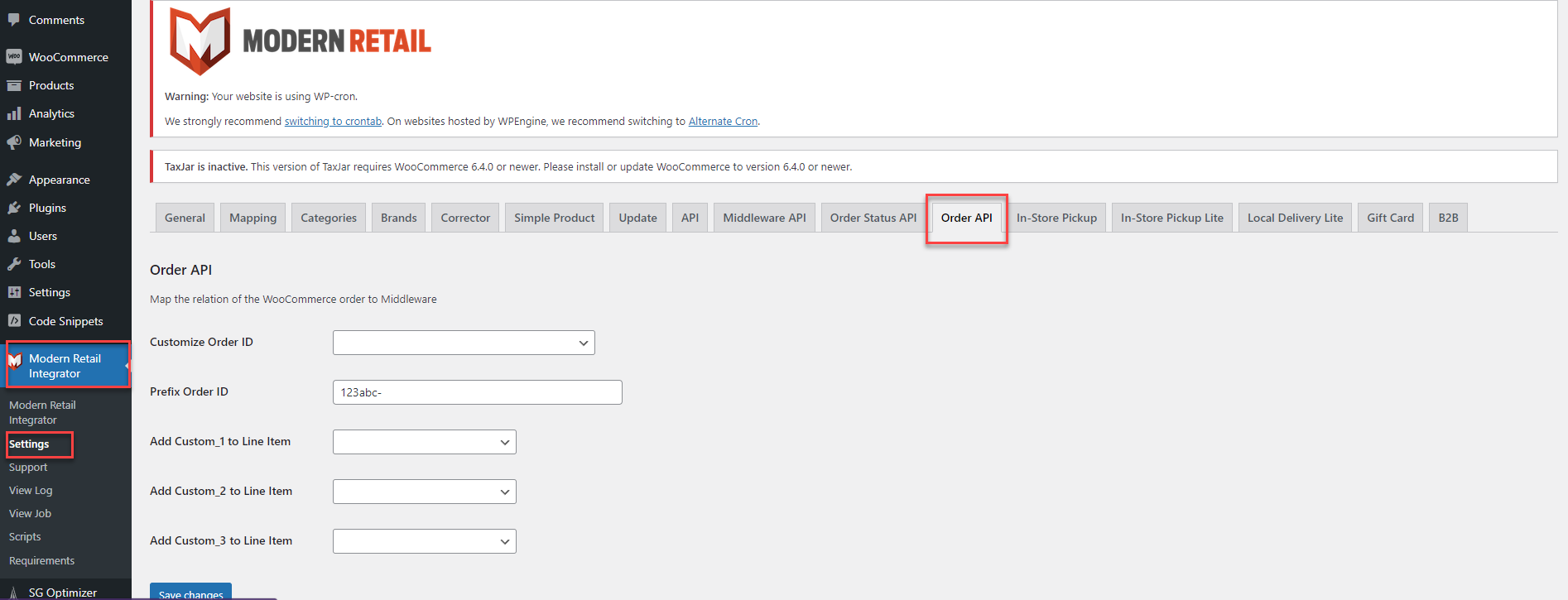Screen dimensions: 1568x600
Task: Switch to the Order Status API tab
Action: [873, 218]
